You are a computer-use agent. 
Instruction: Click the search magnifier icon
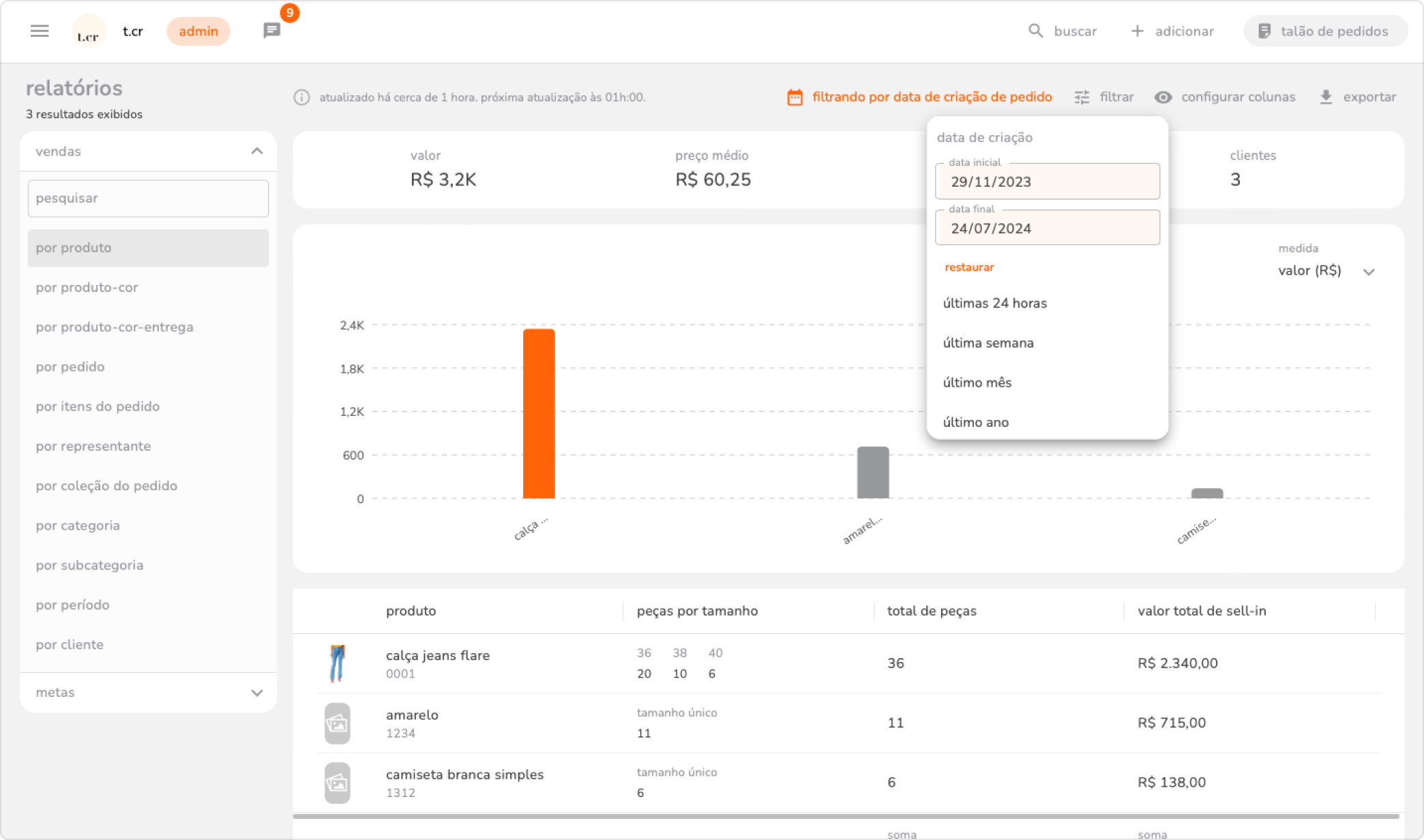pyautogui.click(x=1035, y=31)
